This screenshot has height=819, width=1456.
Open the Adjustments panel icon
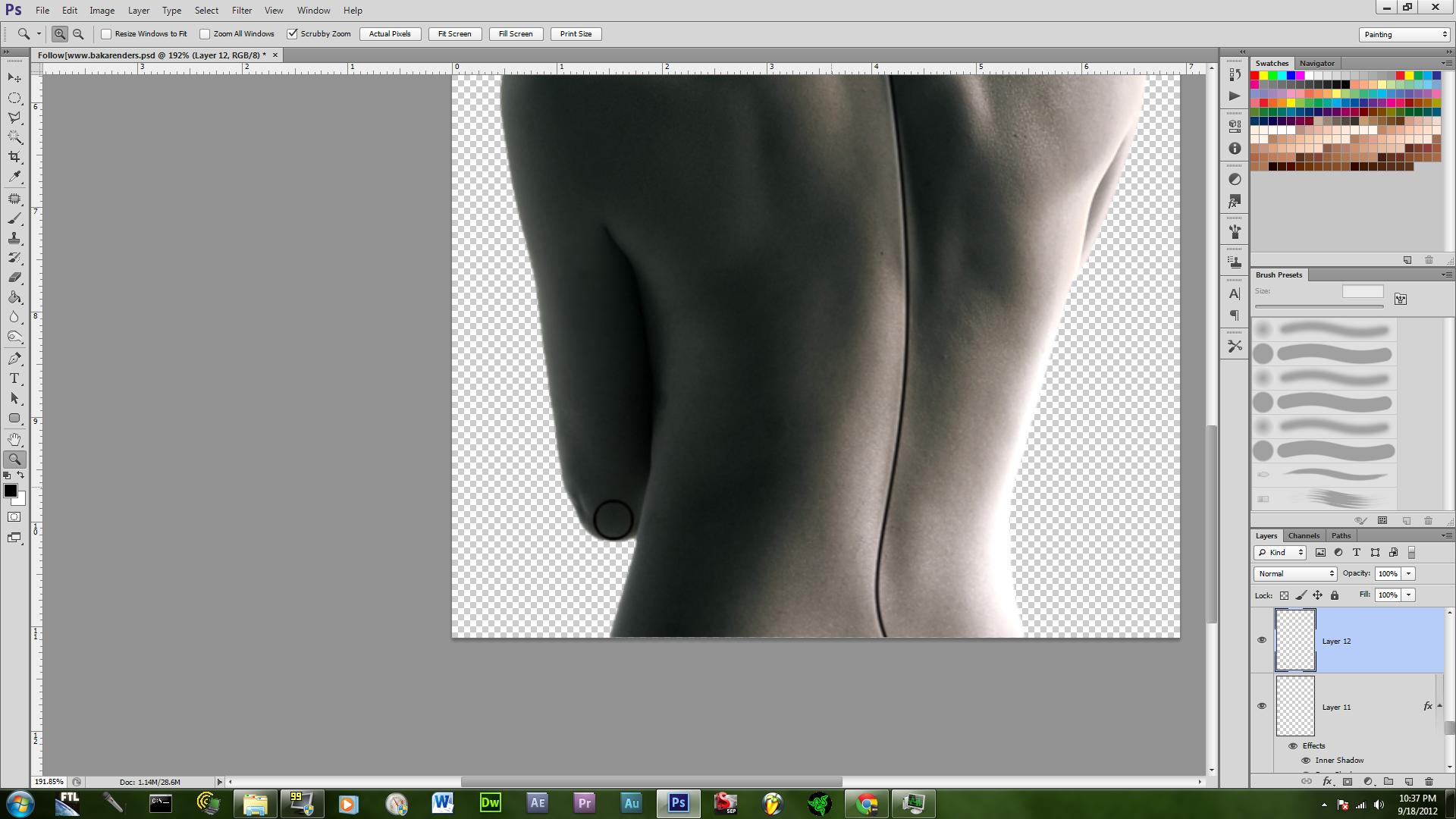click(x=1235, y=179)
